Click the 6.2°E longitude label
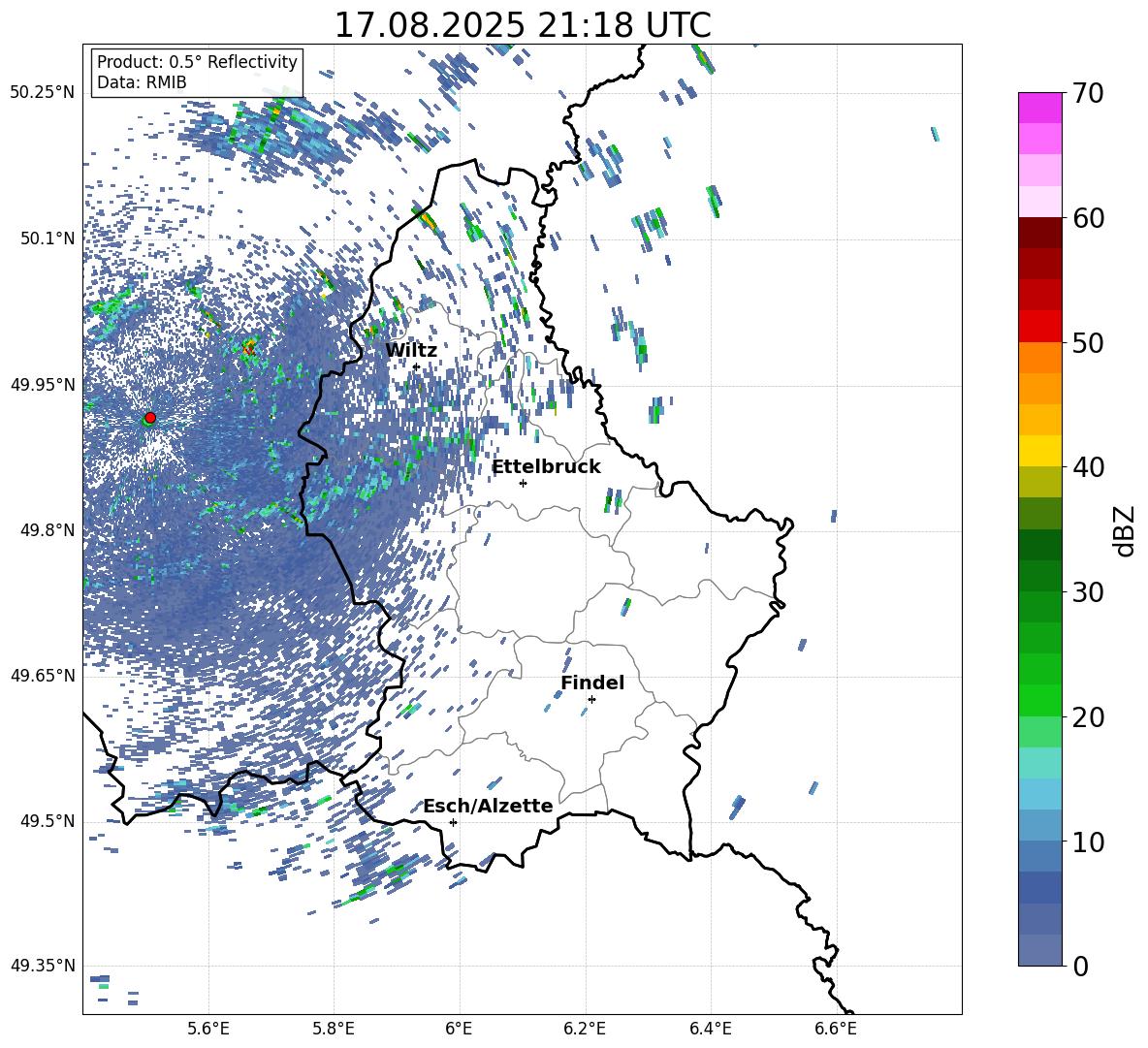This screenshot has height=1048, width=1148. (x=585, y=1029)
